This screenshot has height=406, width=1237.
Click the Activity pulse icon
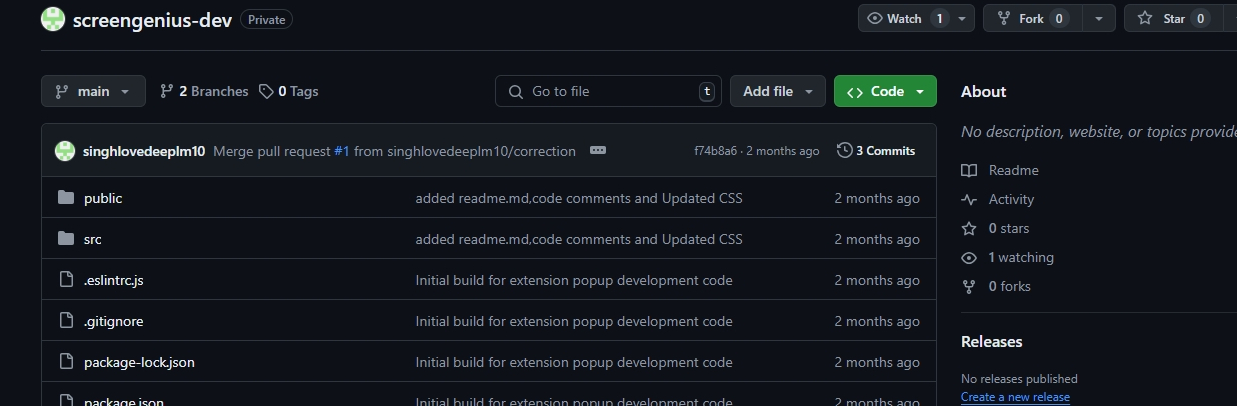[x=969, y=199]
